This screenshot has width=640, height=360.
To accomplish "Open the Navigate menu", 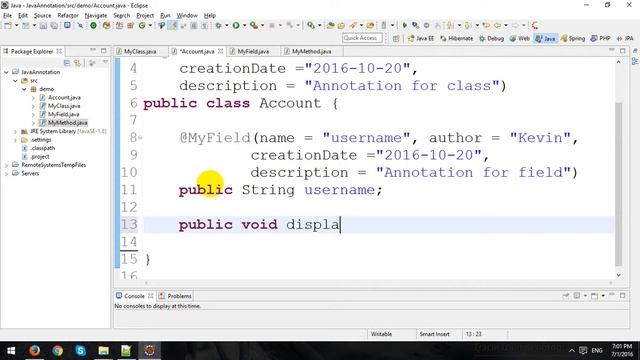I will (96, 16).
